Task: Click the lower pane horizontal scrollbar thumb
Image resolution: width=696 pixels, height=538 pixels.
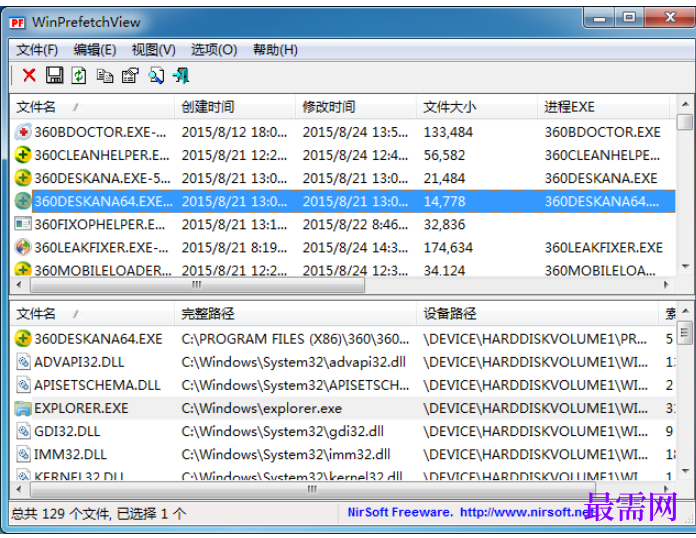Action: point(312,489)
